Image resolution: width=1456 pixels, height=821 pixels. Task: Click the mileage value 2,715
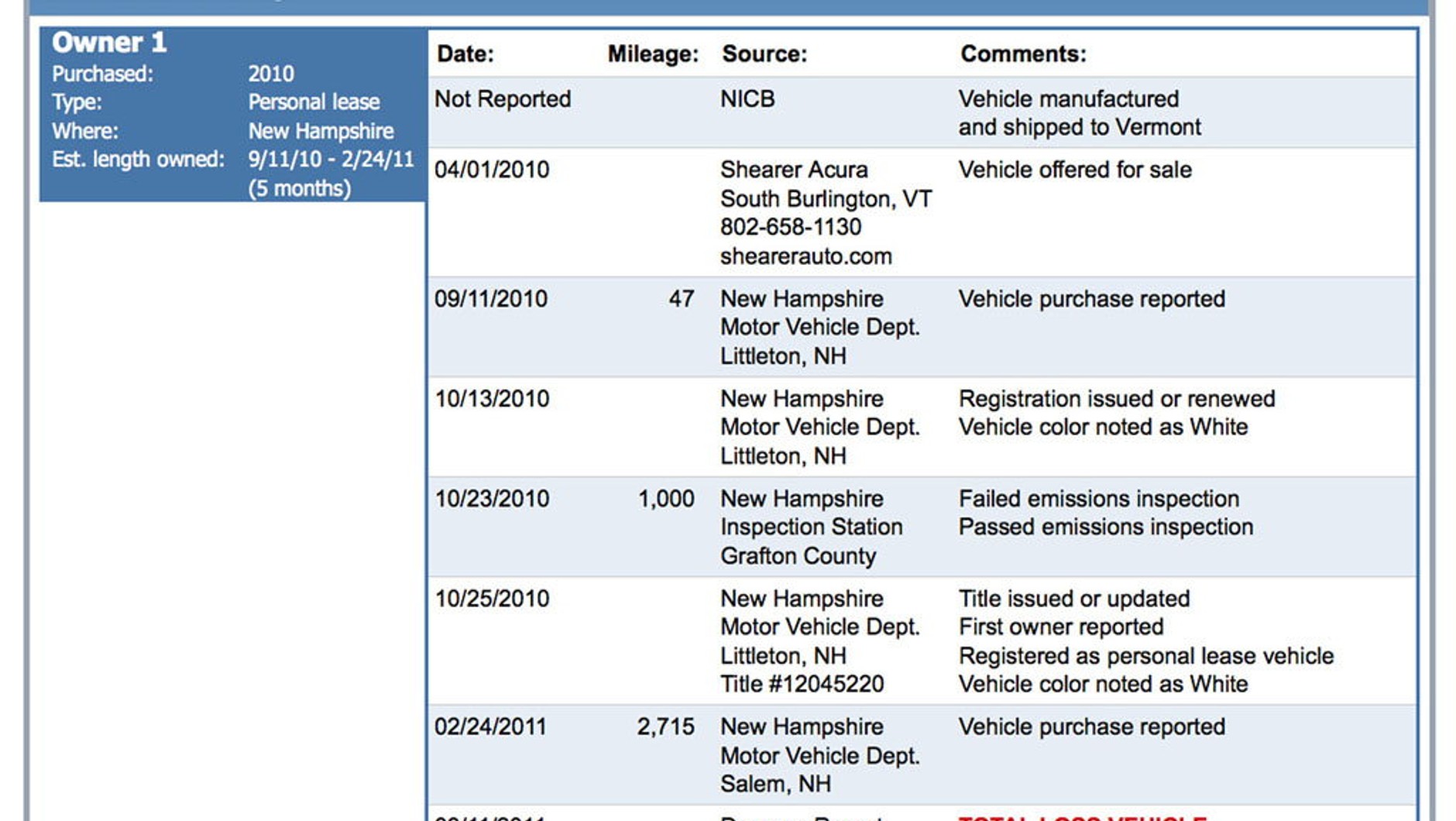coord(665,727)
